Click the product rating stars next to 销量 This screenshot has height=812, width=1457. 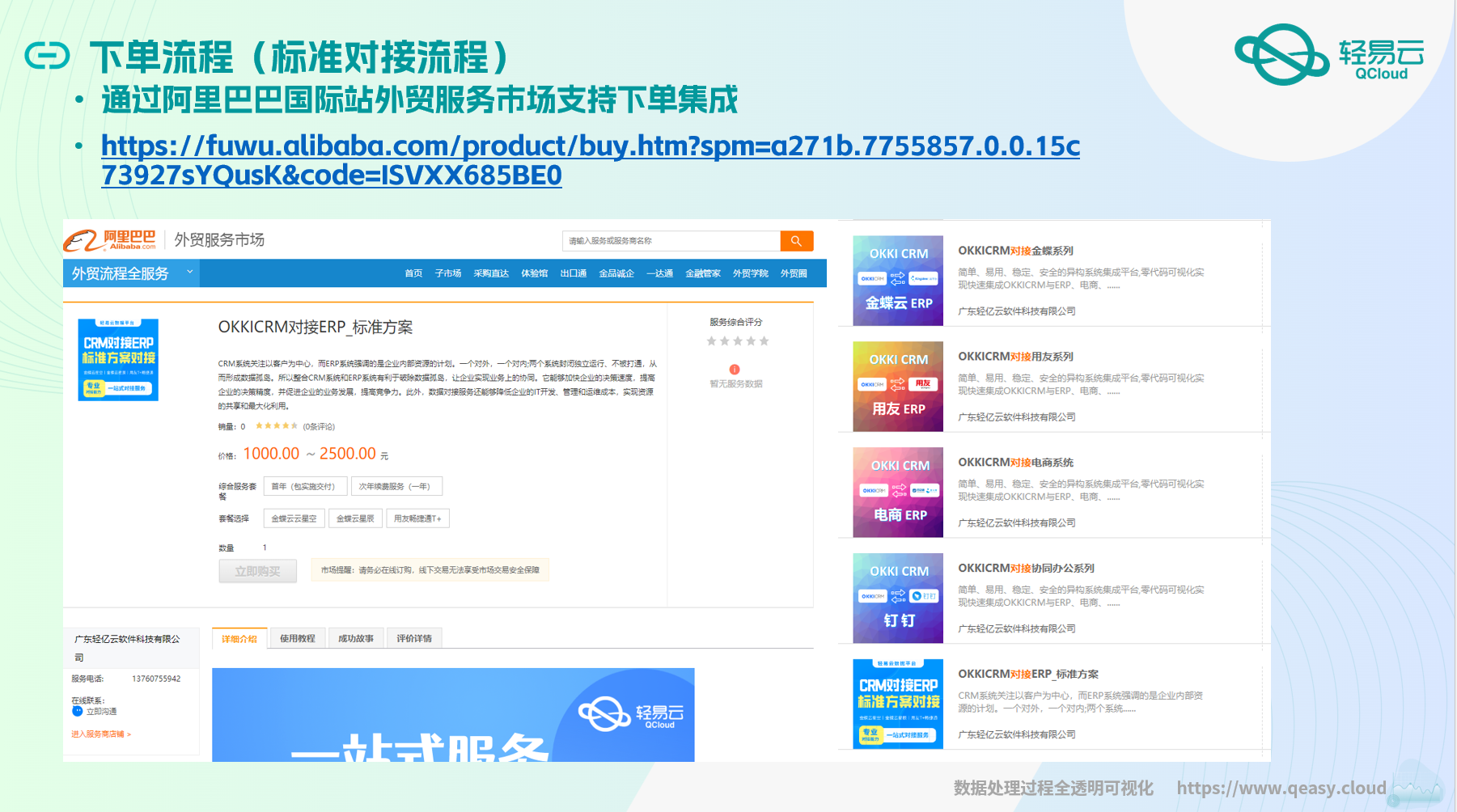click(x=277, y=426)
